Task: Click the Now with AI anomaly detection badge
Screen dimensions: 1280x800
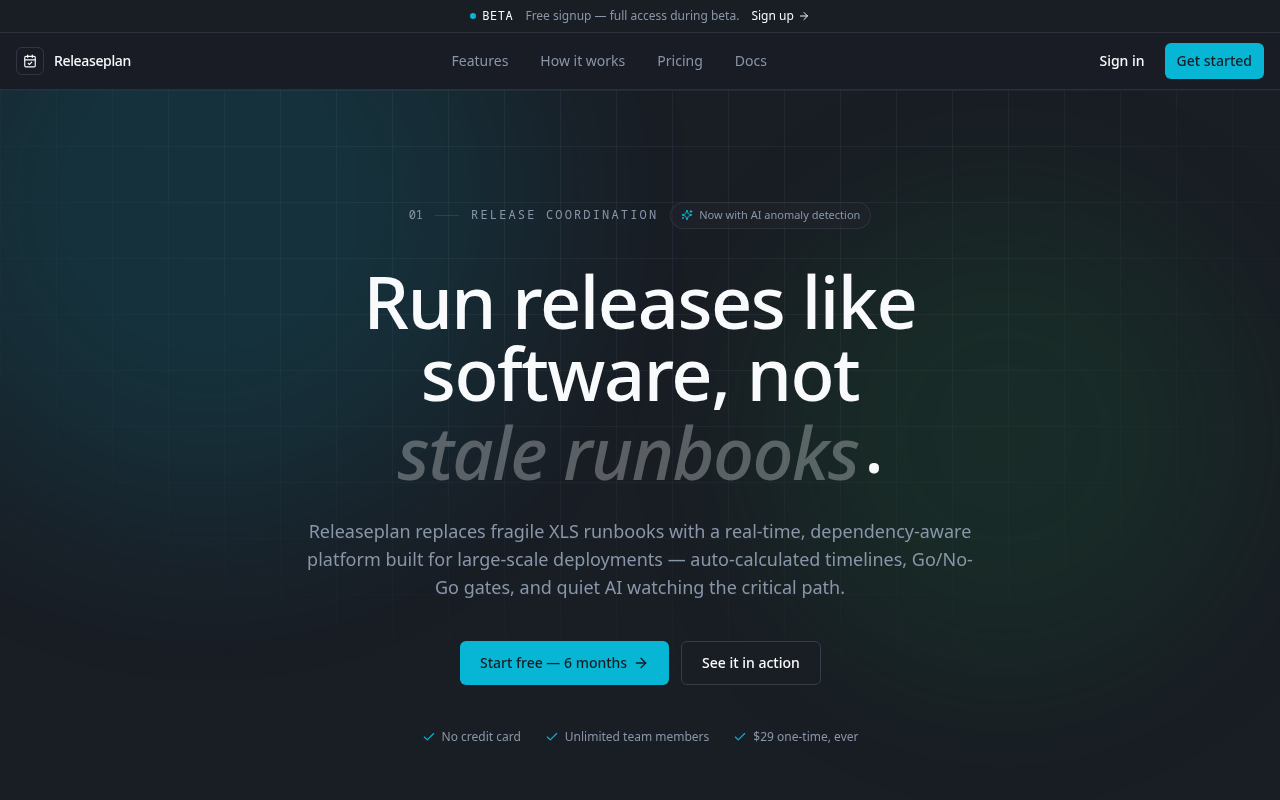Action: pos(770,215)
